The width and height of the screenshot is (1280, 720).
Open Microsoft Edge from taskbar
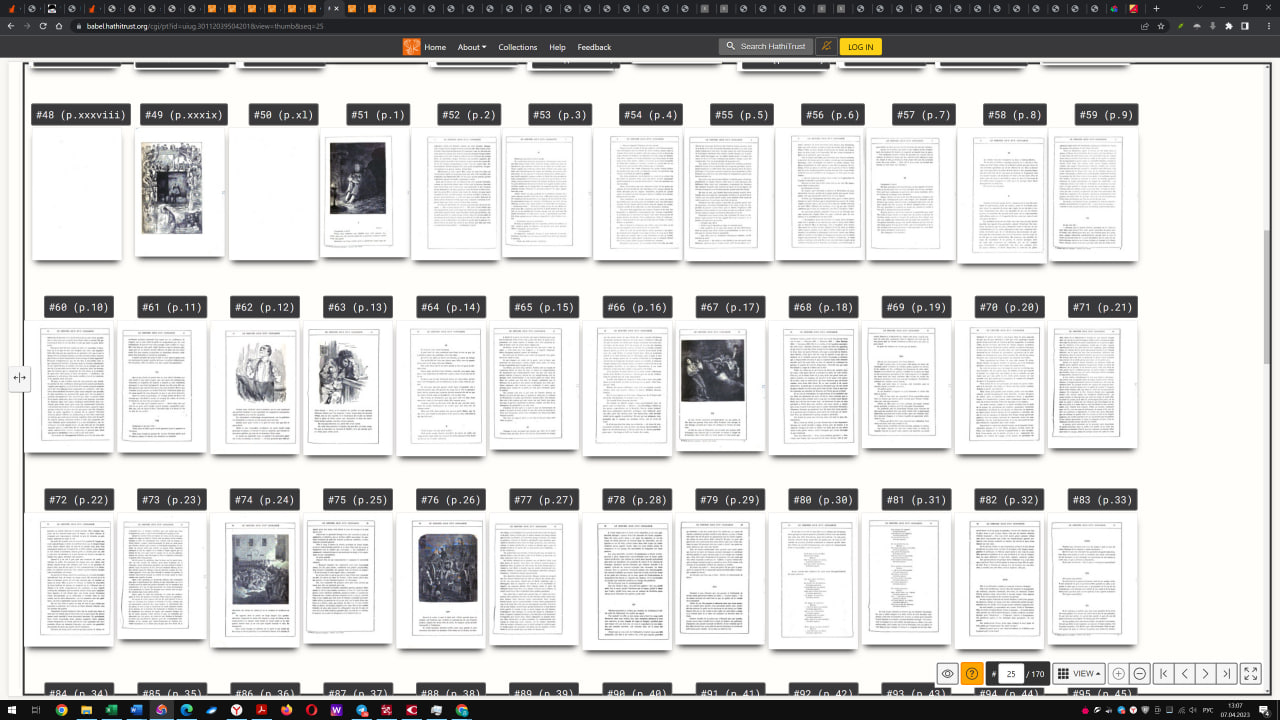click(186, 710)
